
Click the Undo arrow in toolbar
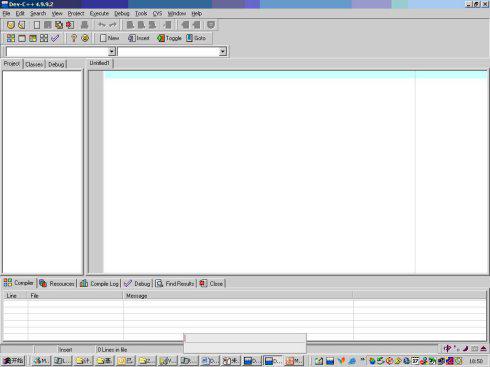(x=102, y=25)
